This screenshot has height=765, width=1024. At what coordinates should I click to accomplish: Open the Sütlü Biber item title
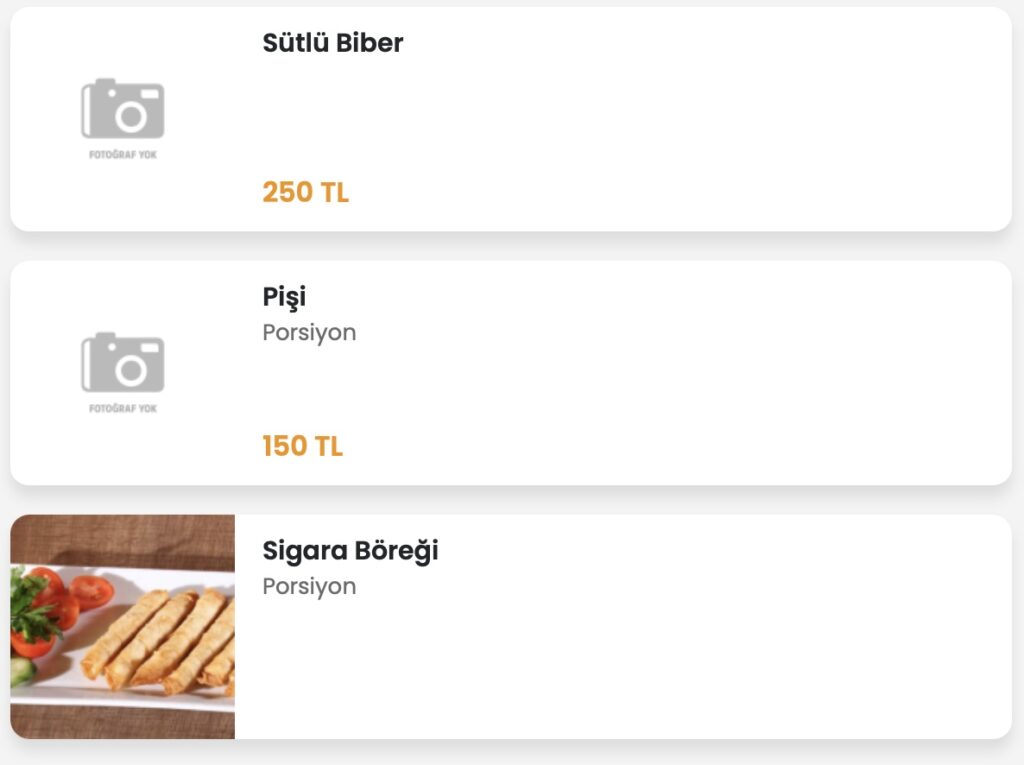point(332,43)
